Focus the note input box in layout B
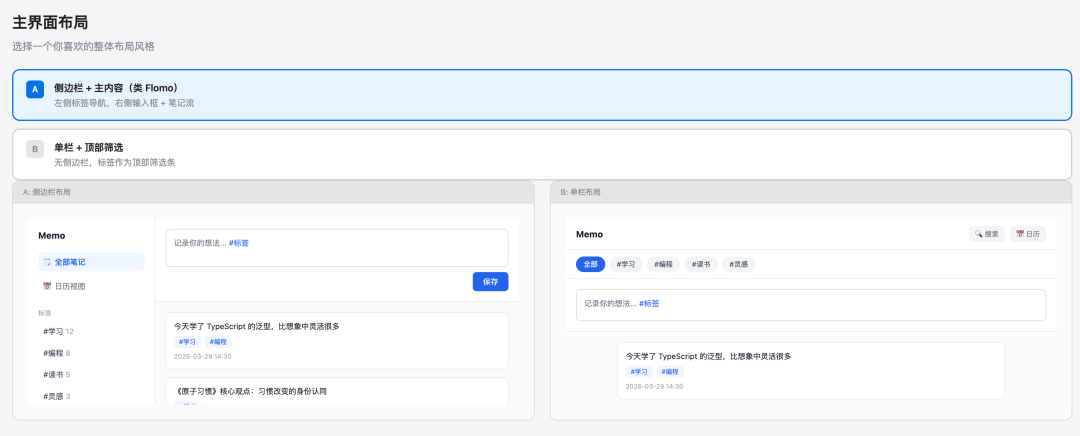The image size is (1080, 436). coord(810,304)
